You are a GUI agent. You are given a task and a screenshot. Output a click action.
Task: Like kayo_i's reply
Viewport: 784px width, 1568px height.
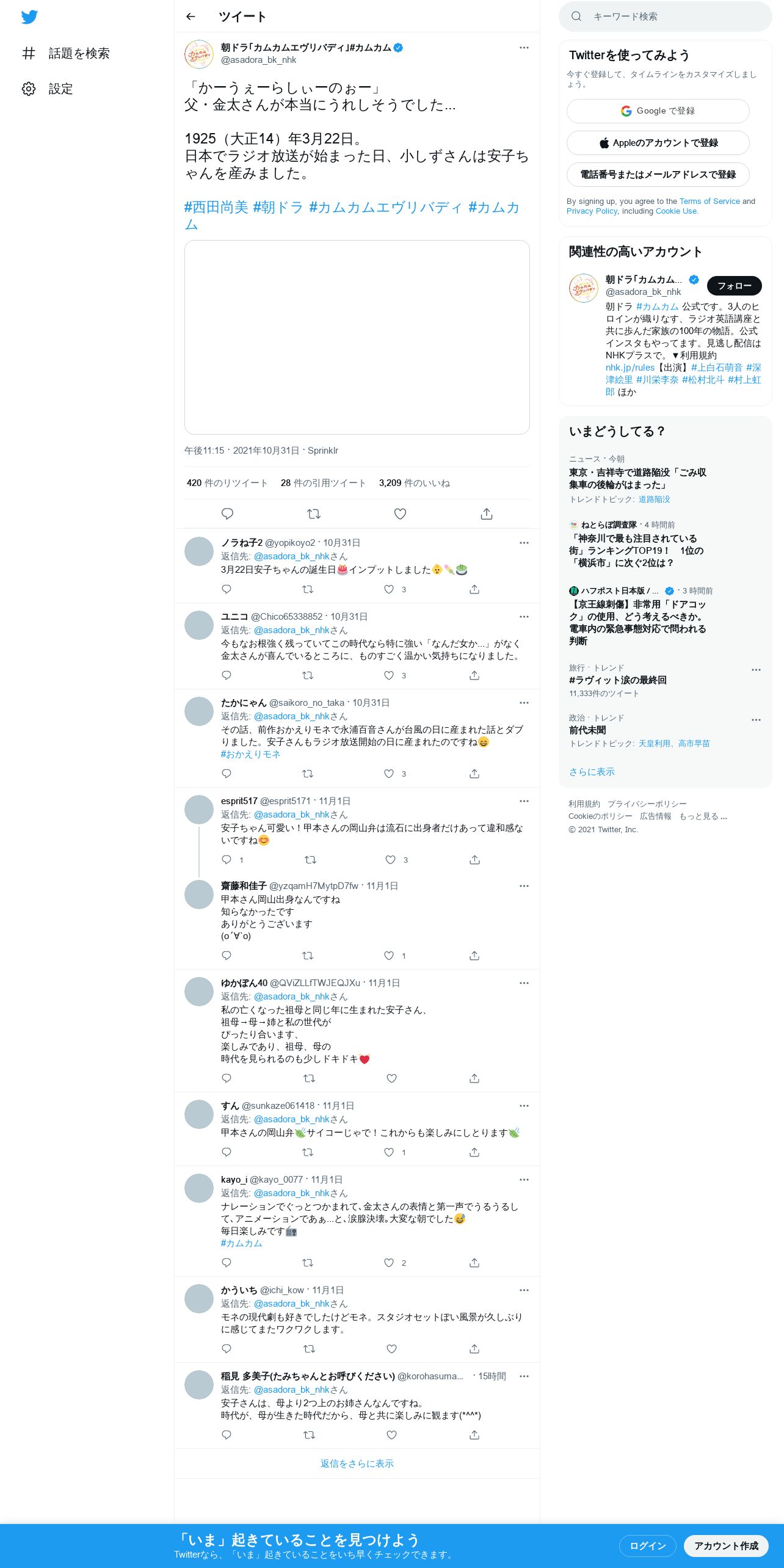click(389, 1263)
